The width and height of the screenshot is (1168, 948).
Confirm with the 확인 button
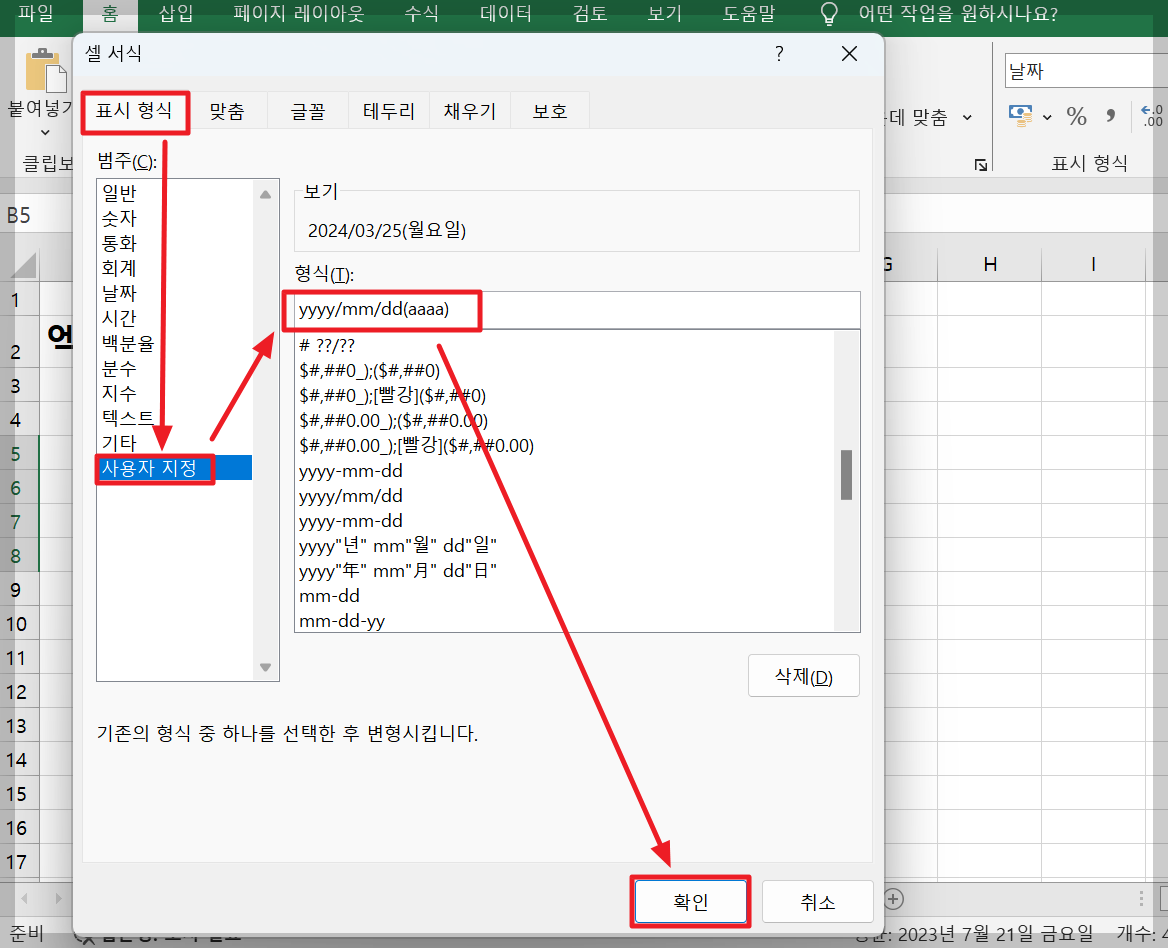[690, 901]
